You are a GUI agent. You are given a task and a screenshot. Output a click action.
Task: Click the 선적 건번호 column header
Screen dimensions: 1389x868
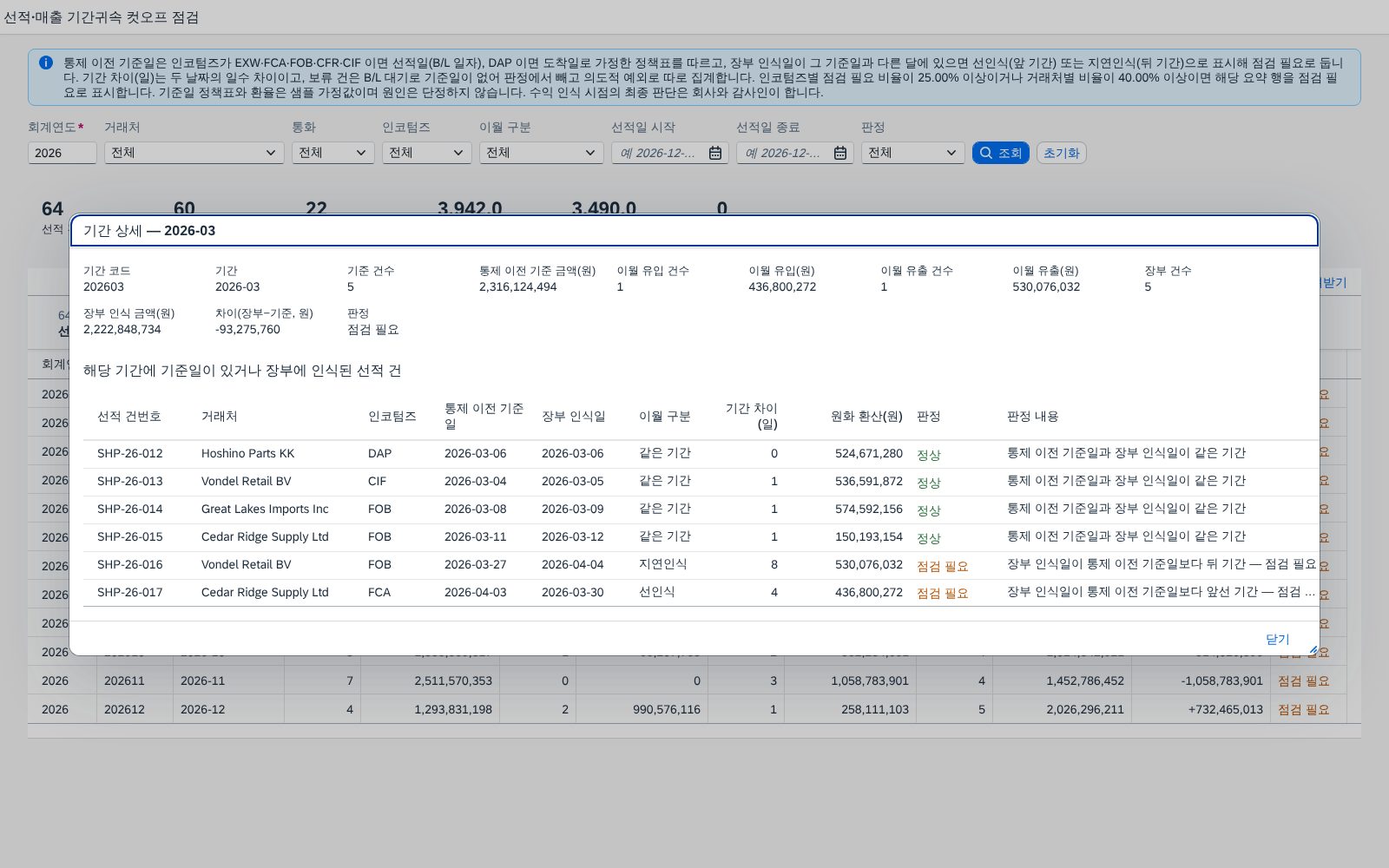click(x=129, y=417)
